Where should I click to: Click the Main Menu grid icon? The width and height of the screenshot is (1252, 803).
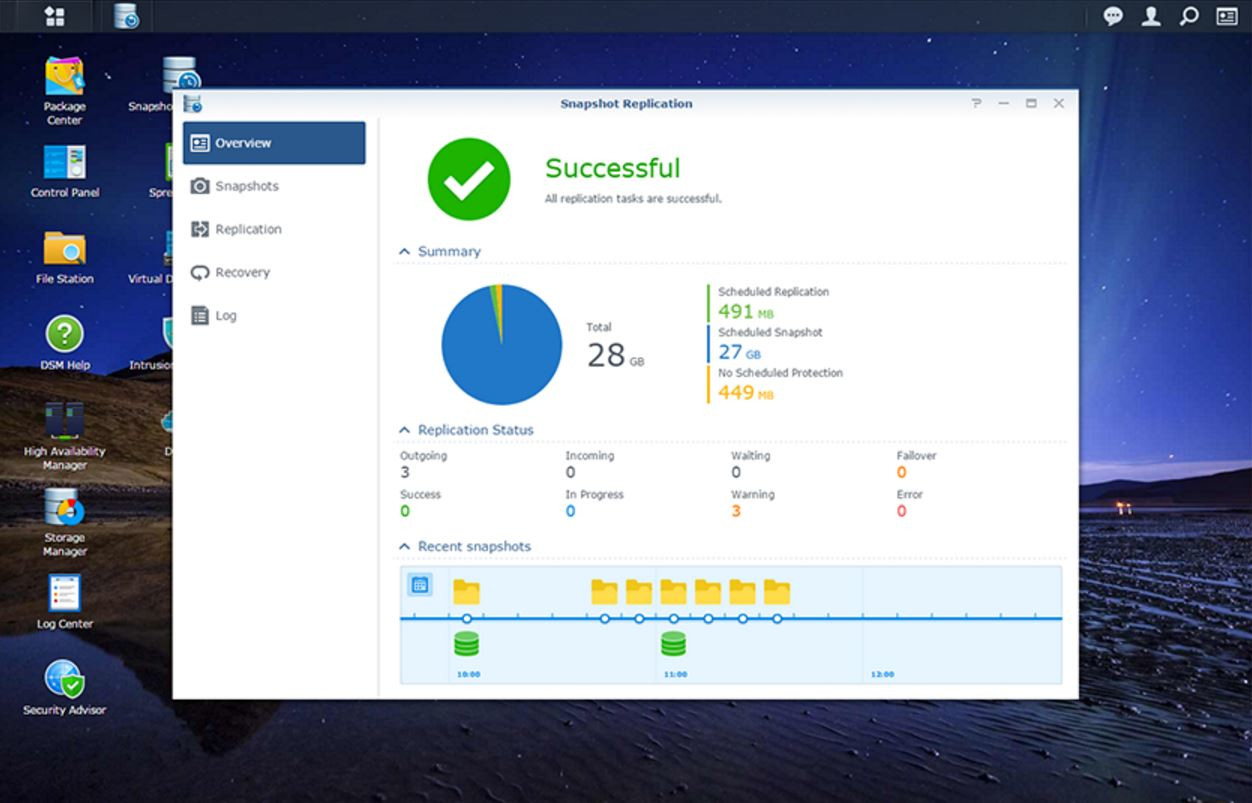(x=55, y=16)
